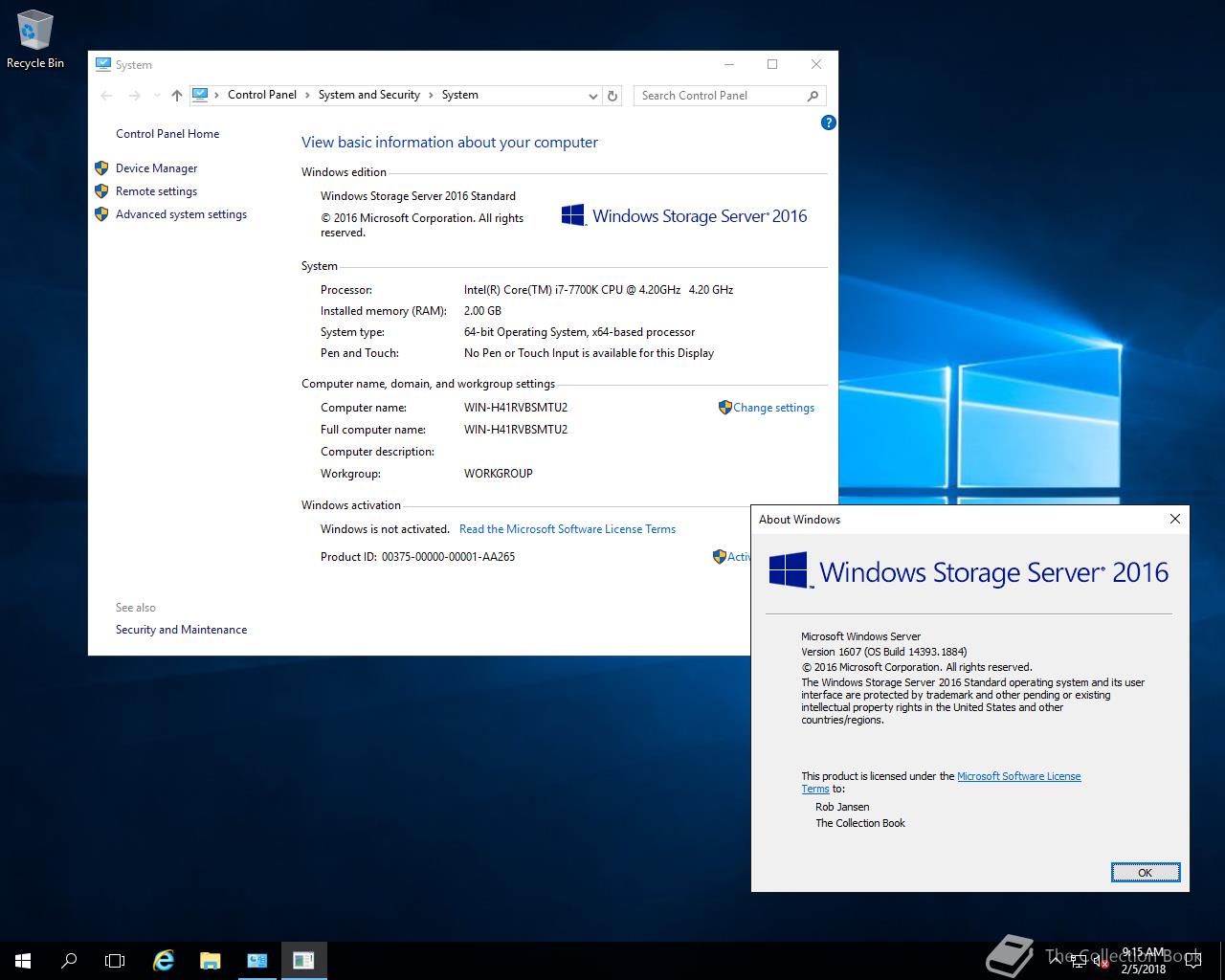The image size is (1225, 980).
Task: Click the 2.00 GB installed memory value
Action: (482, 311)
